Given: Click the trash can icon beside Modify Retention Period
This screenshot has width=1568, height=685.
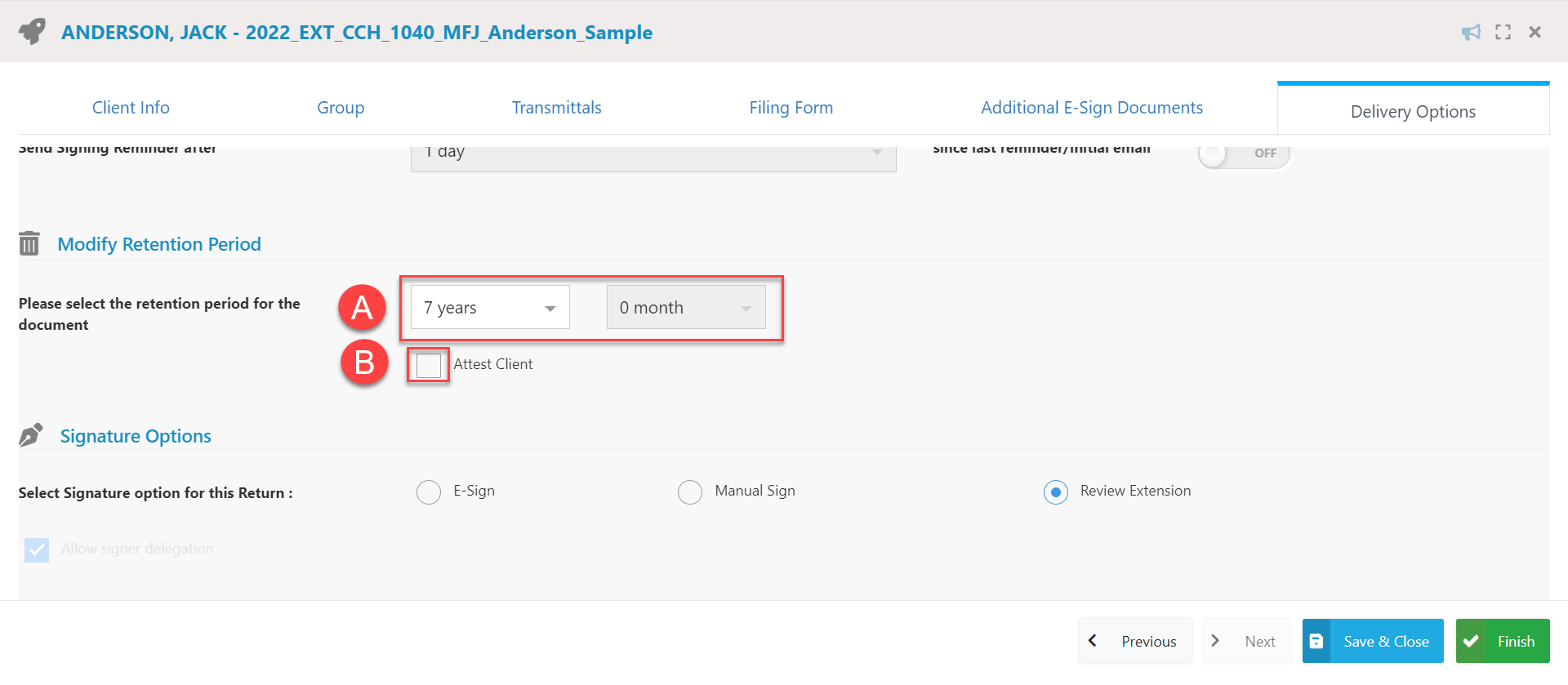Looking at the screenshot, I should tap(29, 243).
